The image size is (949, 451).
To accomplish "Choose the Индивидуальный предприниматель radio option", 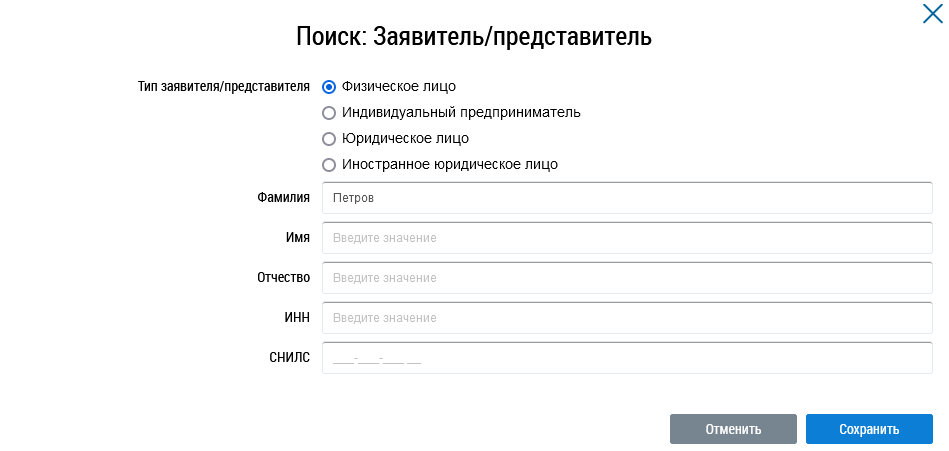I will tap(329, 113).
